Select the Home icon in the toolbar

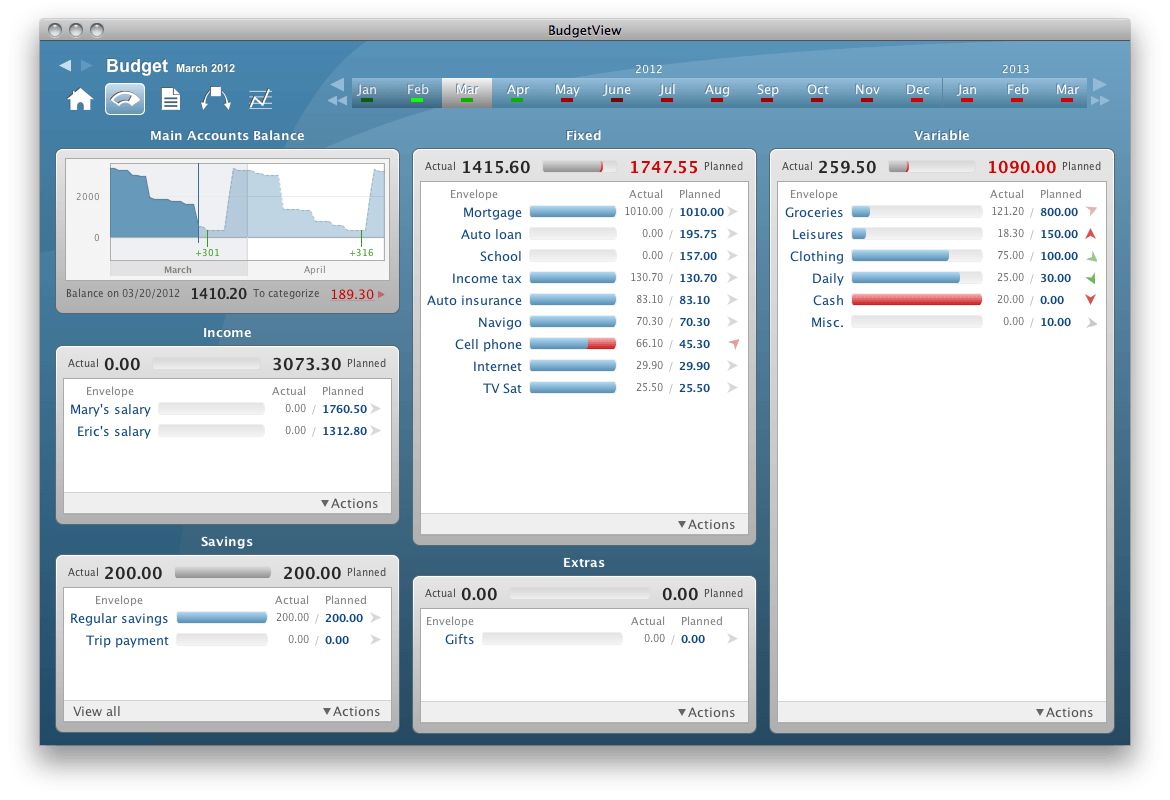(x=79, y=98)
